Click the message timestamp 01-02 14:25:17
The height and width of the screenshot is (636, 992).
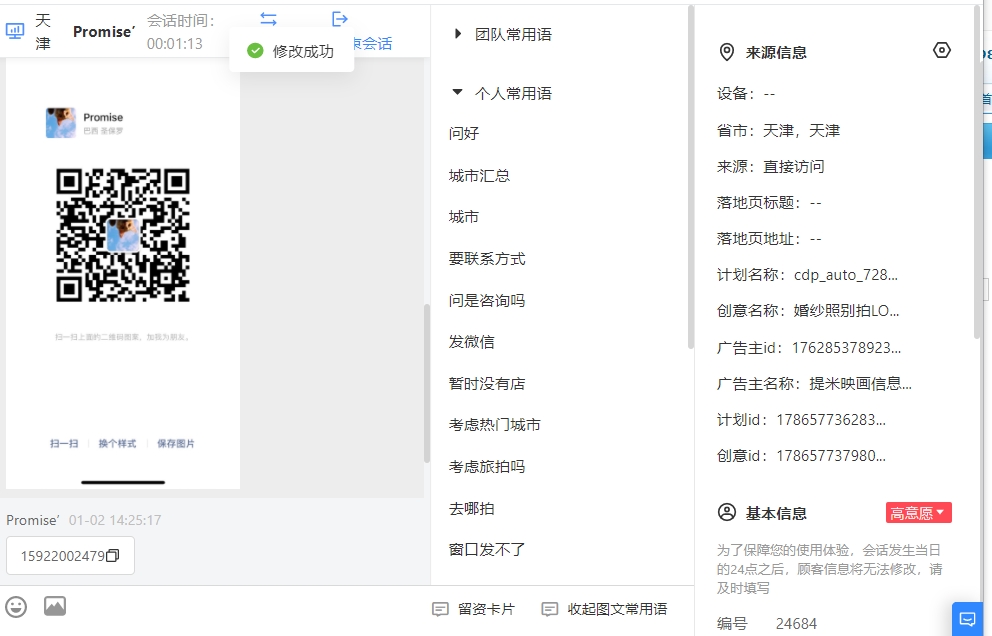point(115,520)
